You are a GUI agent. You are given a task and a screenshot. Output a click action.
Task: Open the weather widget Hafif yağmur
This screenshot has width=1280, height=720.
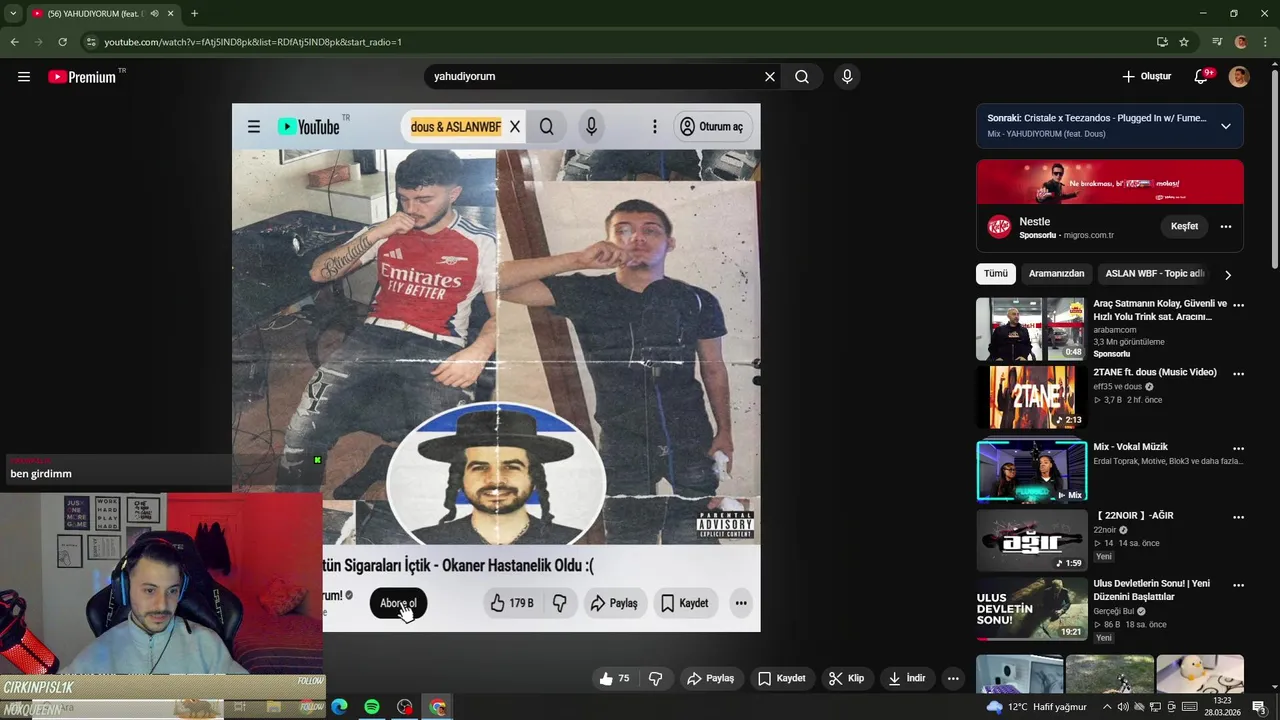click(x=1036, y=707)
